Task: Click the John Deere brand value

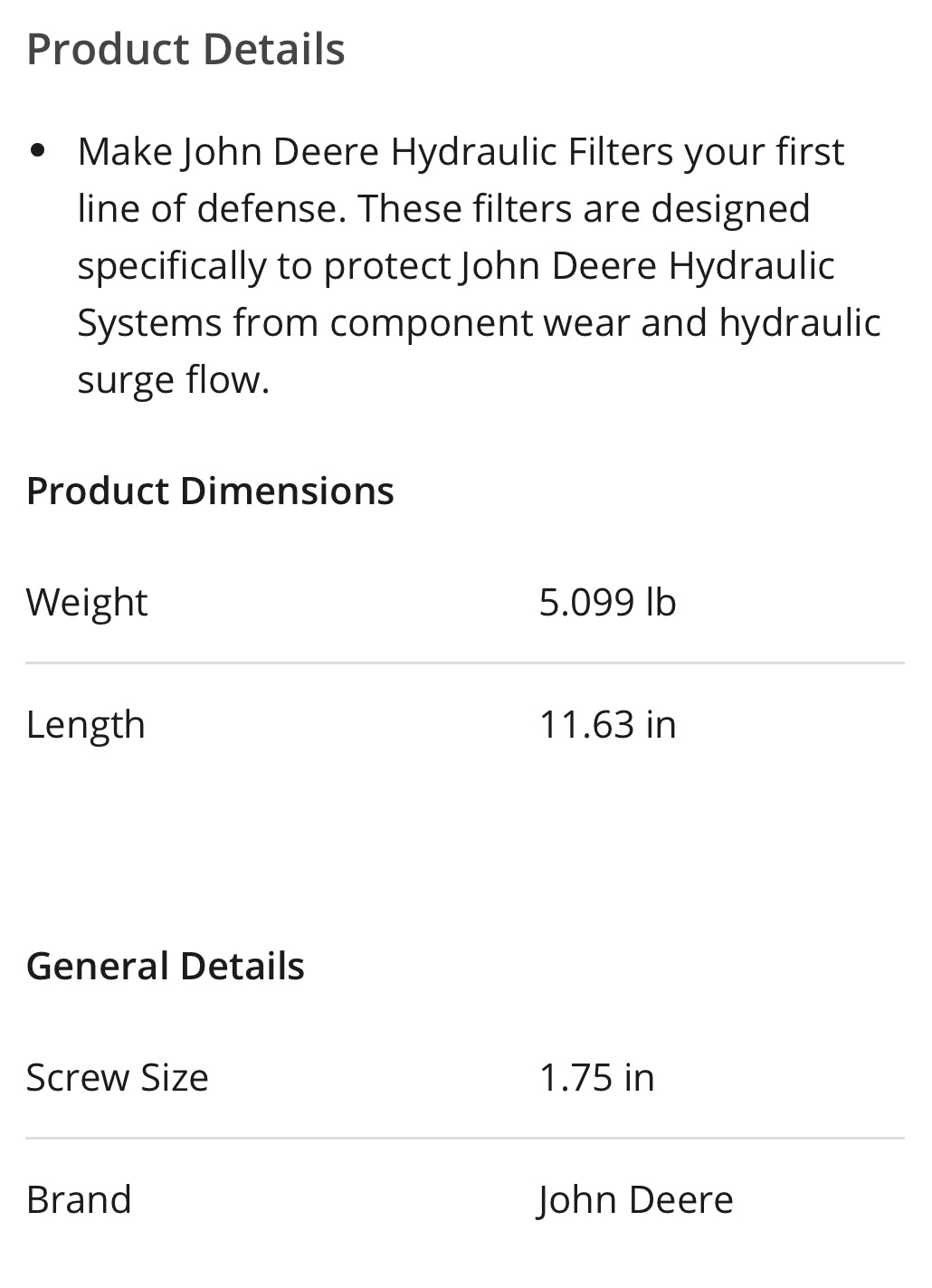Action: coord(635,1200)
